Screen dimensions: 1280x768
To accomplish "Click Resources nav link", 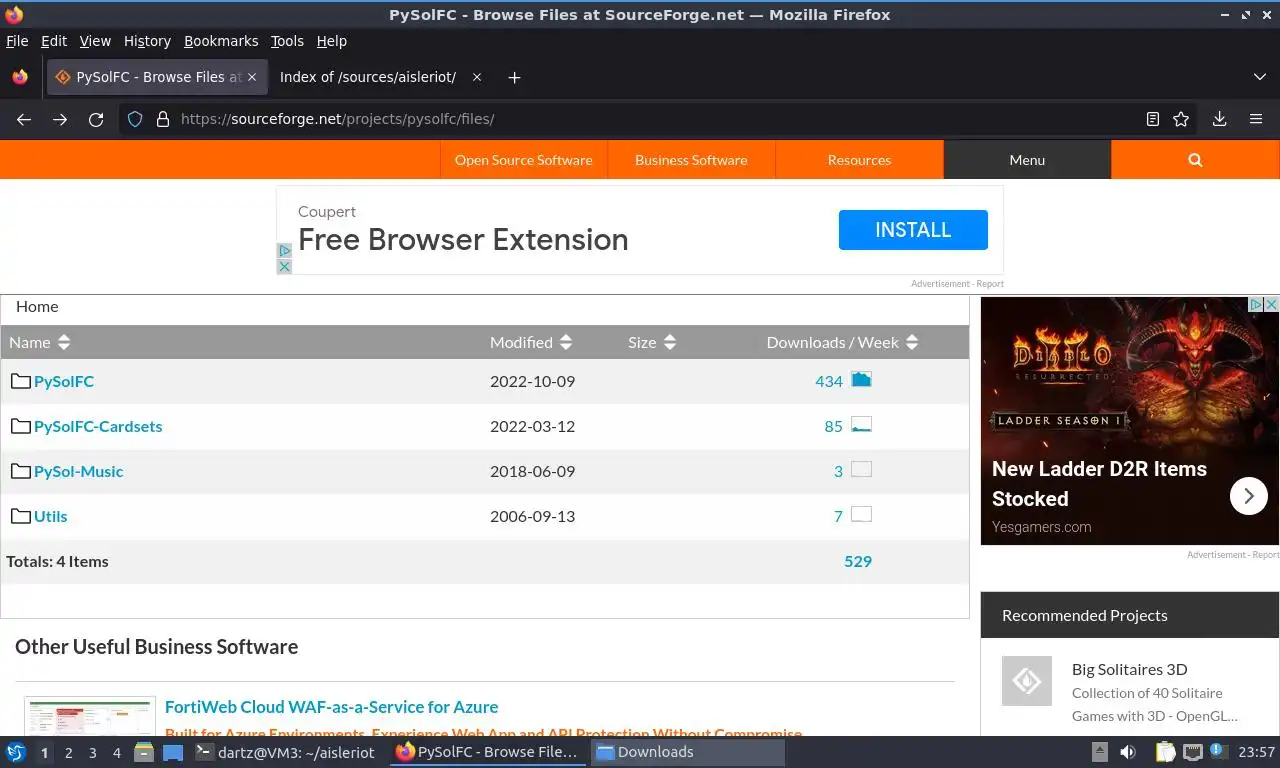I will point(859,160).
